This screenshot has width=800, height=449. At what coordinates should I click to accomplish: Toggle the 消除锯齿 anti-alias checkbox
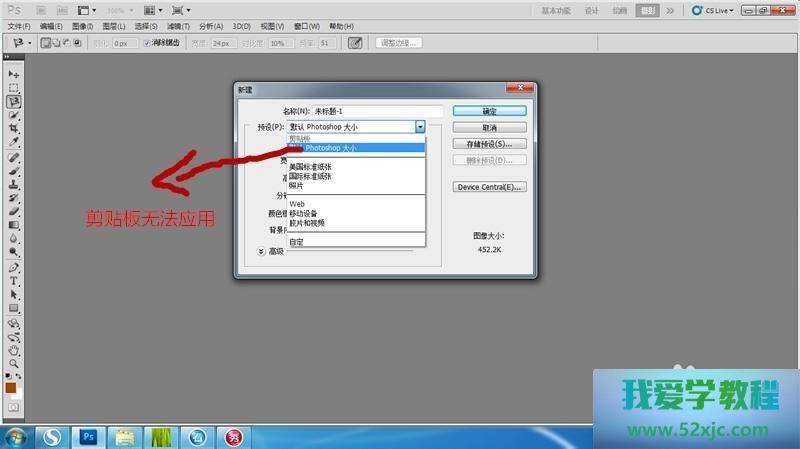[x=147, y=43]
